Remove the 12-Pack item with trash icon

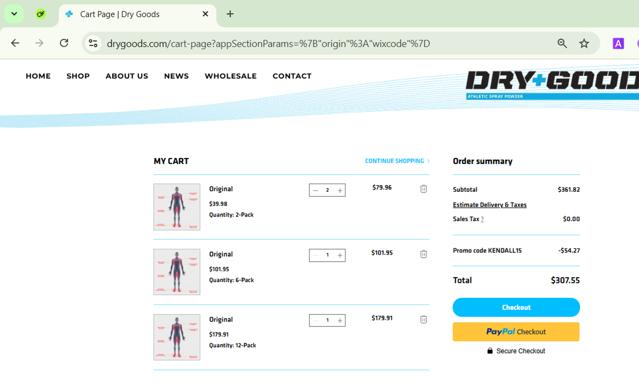pyautogui.click(x=423, y=319)
